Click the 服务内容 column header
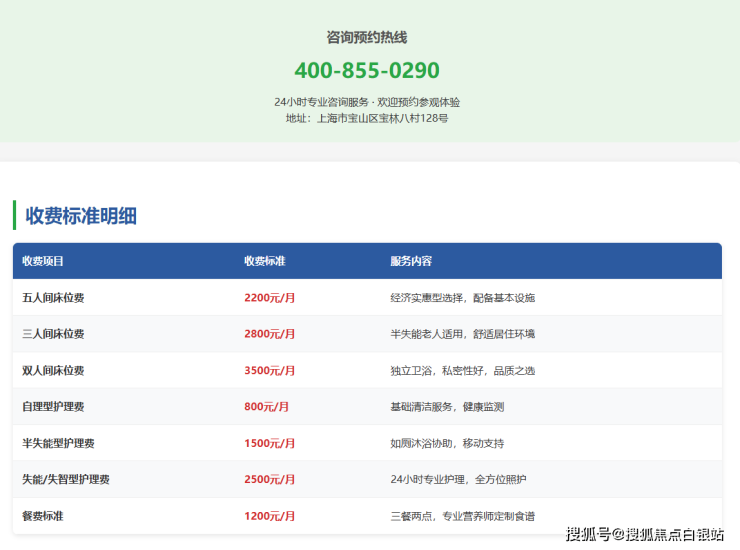740x550 pixels. 411,261
